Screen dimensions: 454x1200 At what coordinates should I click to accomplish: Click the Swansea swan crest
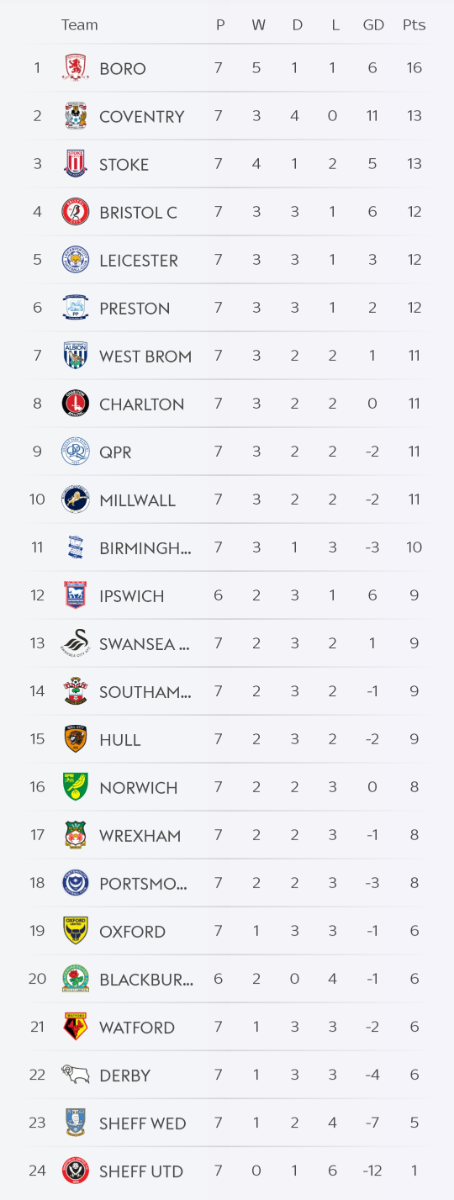76,643
